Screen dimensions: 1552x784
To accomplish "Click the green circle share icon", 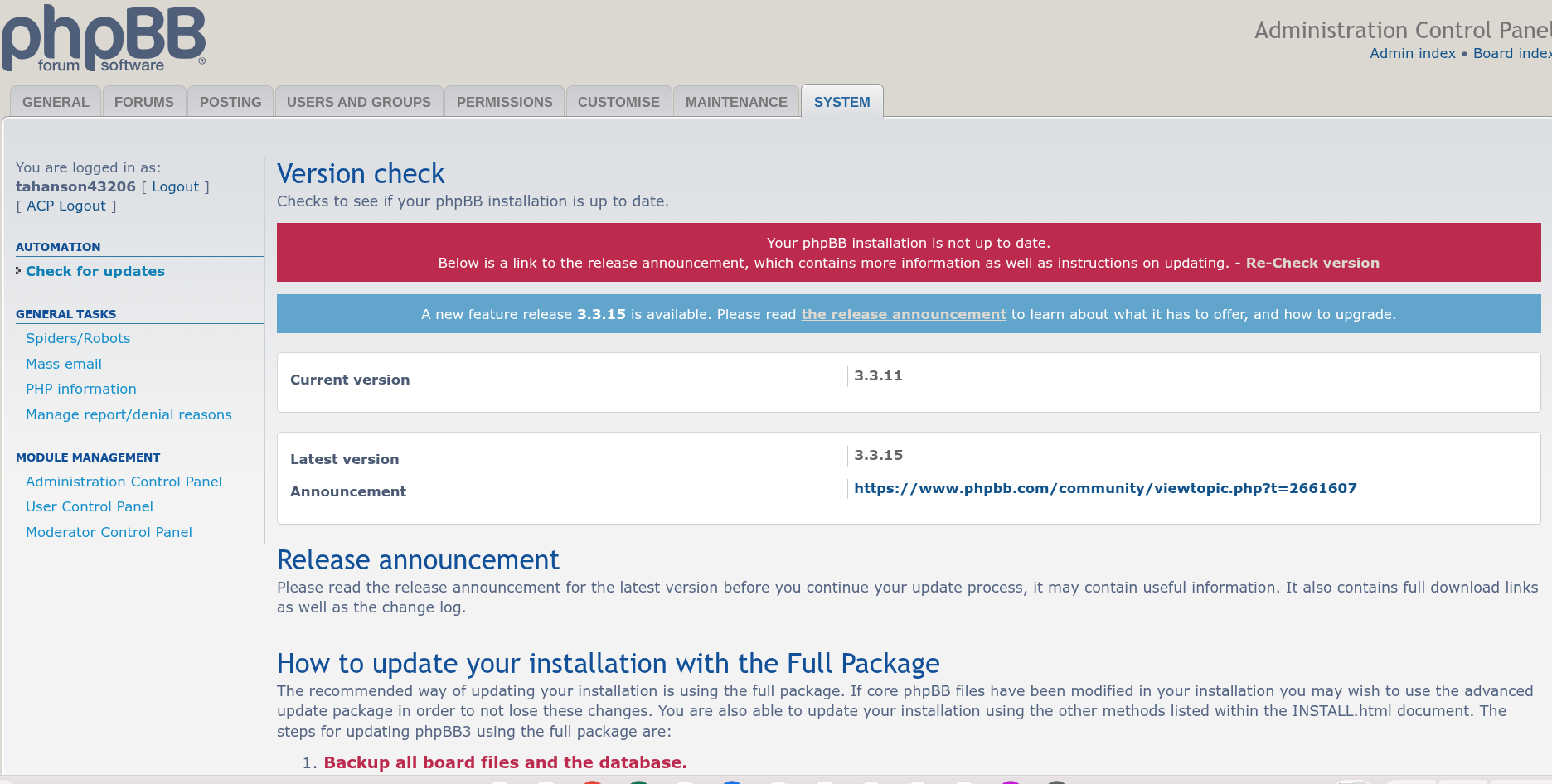I will [638, 782].
